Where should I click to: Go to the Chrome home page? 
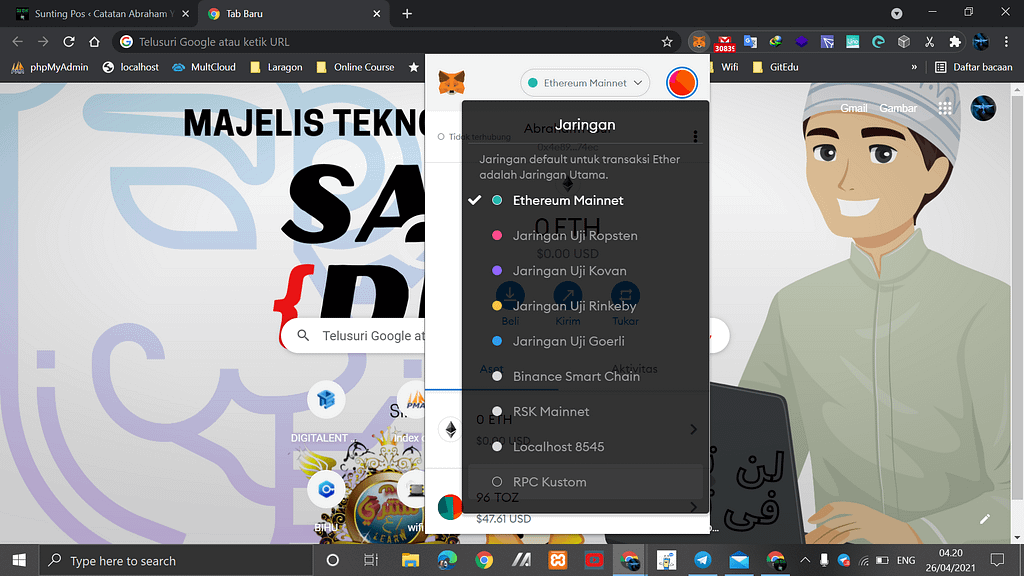(x=94, y=42)
